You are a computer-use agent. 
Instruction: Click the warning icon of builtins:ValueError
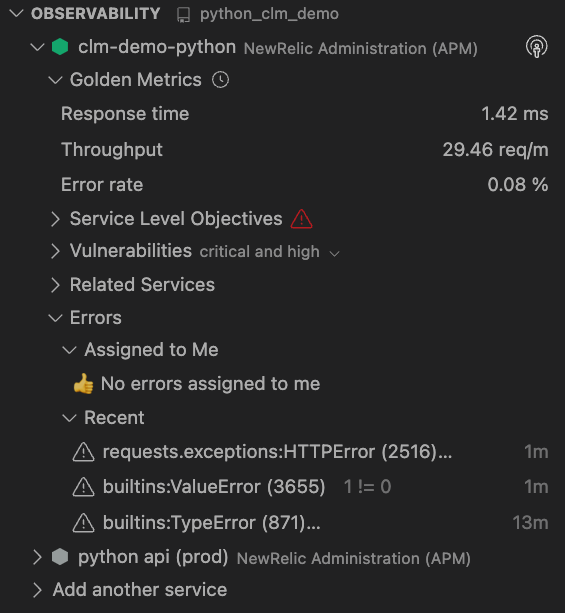(x=83, y=487)
